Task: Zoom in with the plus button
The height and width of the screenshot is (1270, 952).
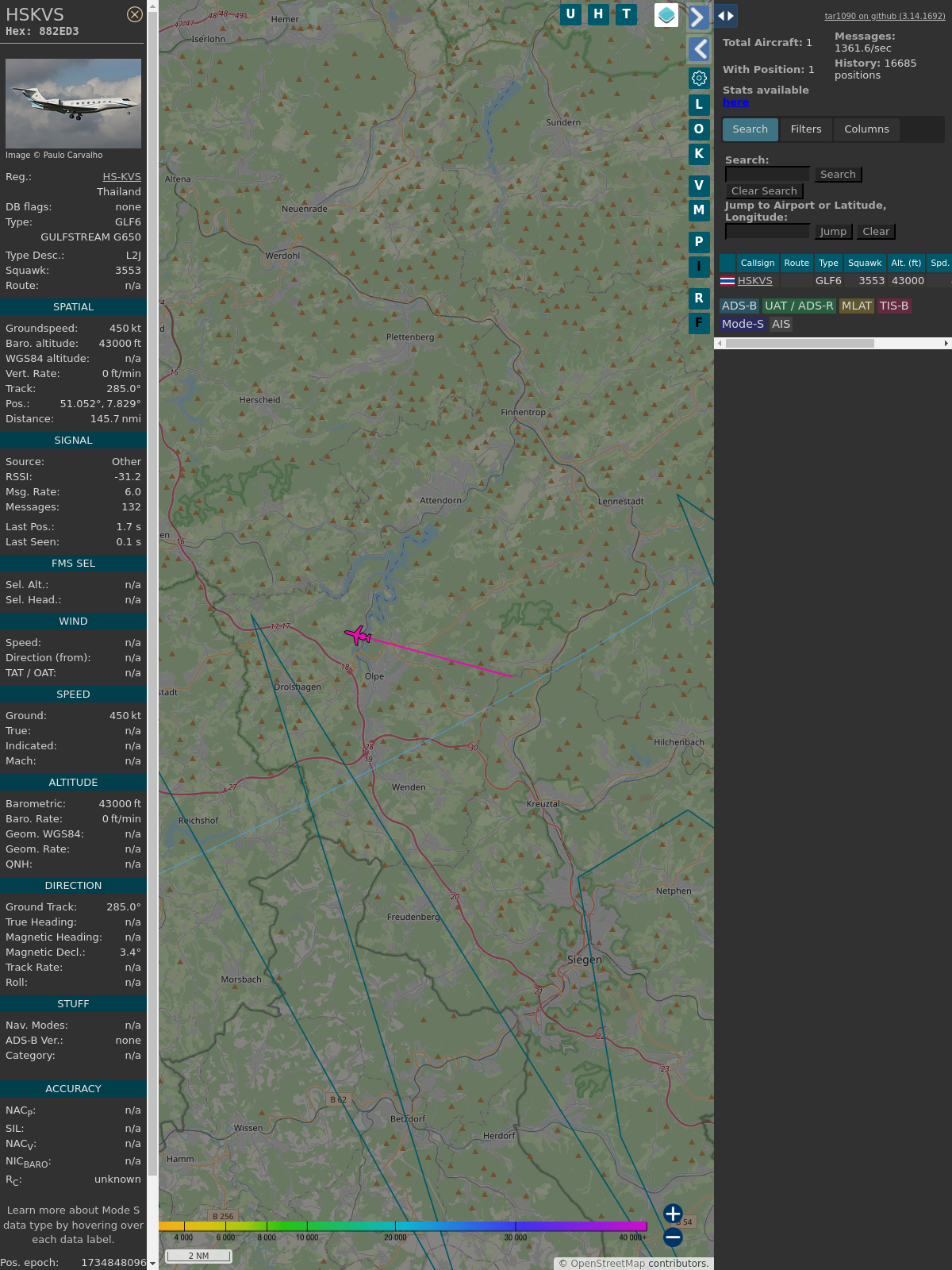Action: [673, 1214]
